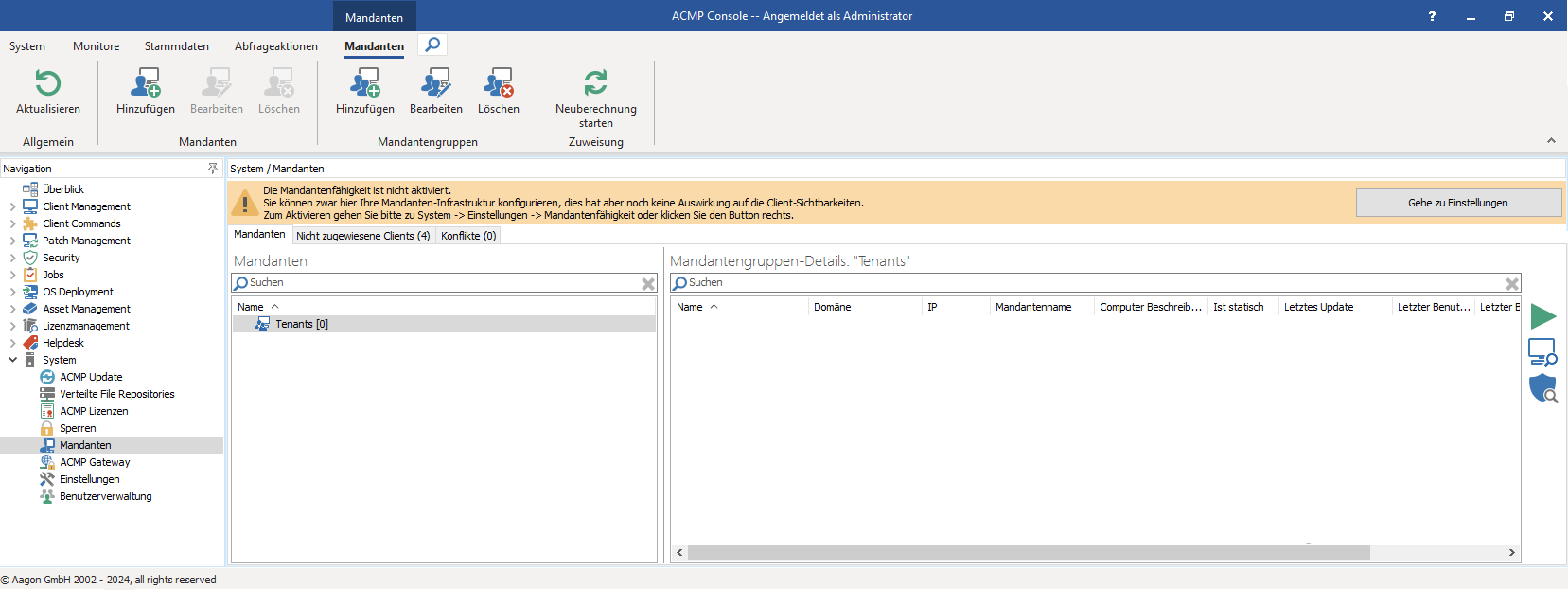Open the Stammdaten ribbon tab
Image resolution: width=1568 pixels, height=590 pixels.
tap(176, 46)
